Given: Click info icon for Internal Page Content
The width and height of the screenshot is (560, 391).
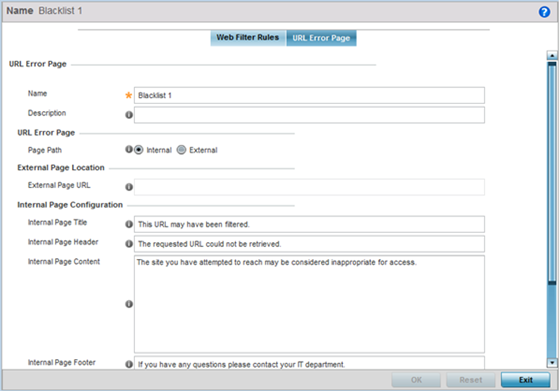Looking at the screenshot, I should (129, 304).
